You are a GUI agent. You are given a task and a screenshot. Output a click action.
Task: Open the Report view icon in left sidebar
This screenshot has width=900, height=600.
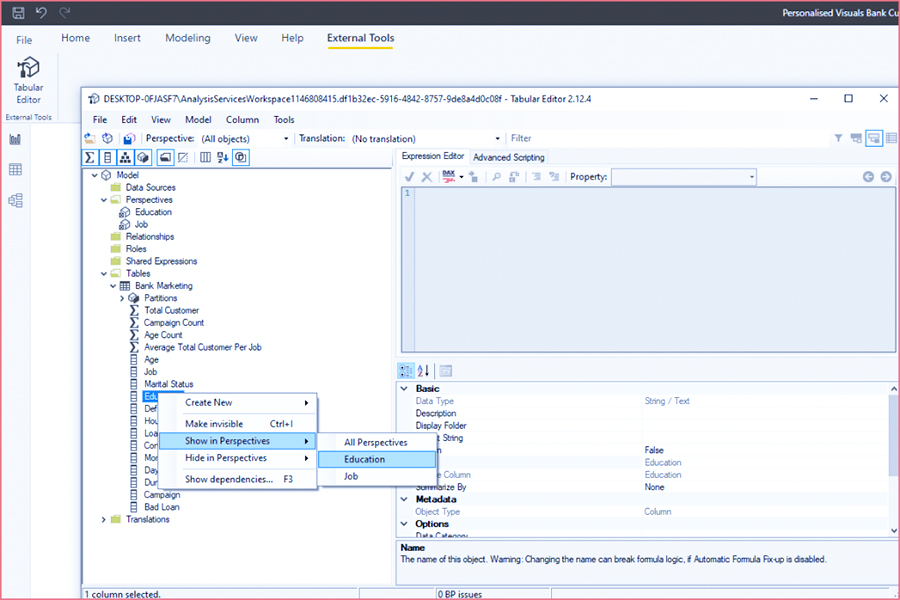point(15,140)
